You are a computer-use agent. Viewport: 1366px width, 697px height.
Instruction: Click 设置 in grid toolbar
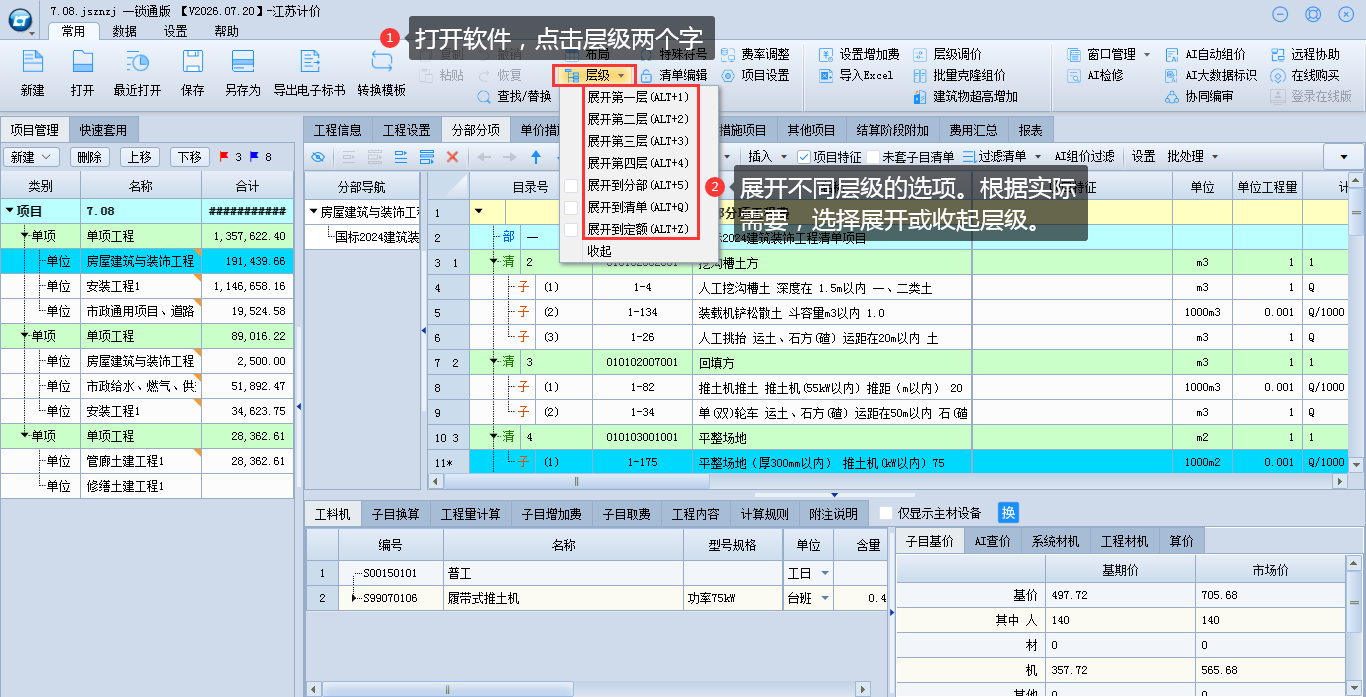1143,157
